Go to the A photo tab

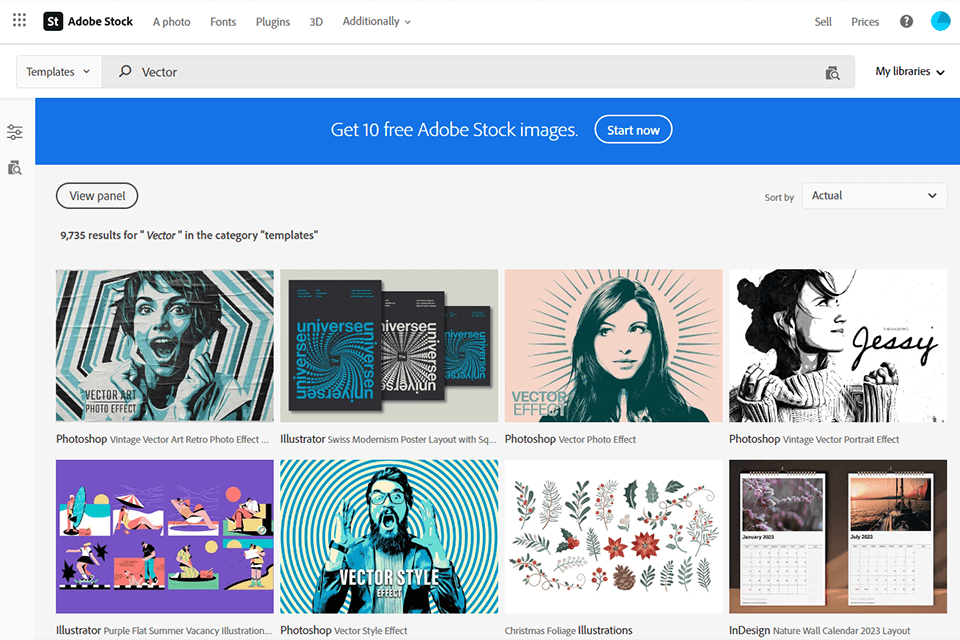171,21
